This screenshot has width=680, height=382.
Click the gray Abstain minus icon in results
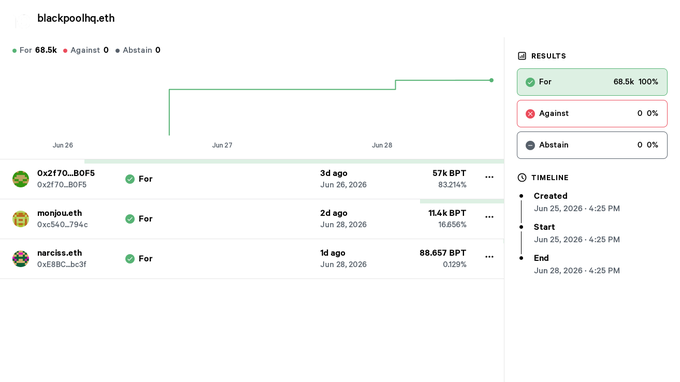click(x=530, y=145)
